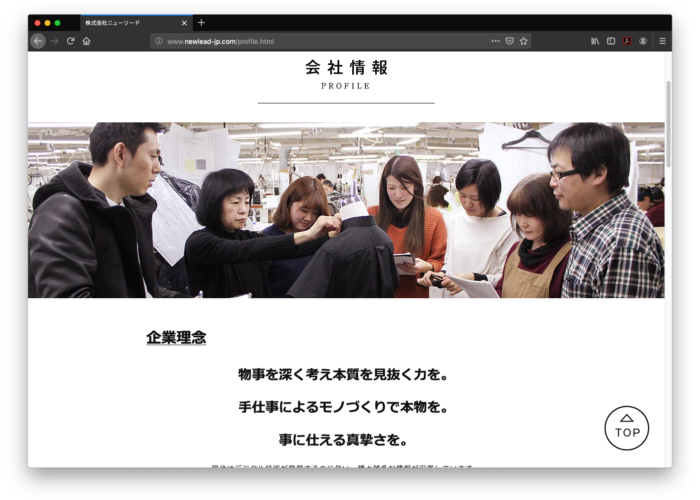
Task: Go to the browser home page icon
Action: click(x=86, y=41)
